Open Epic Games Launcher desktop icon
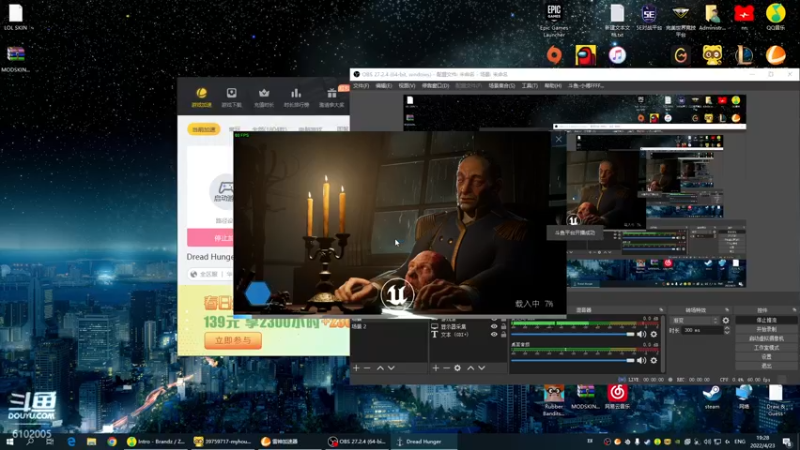 pyautogui.click(x=554, y=20)
